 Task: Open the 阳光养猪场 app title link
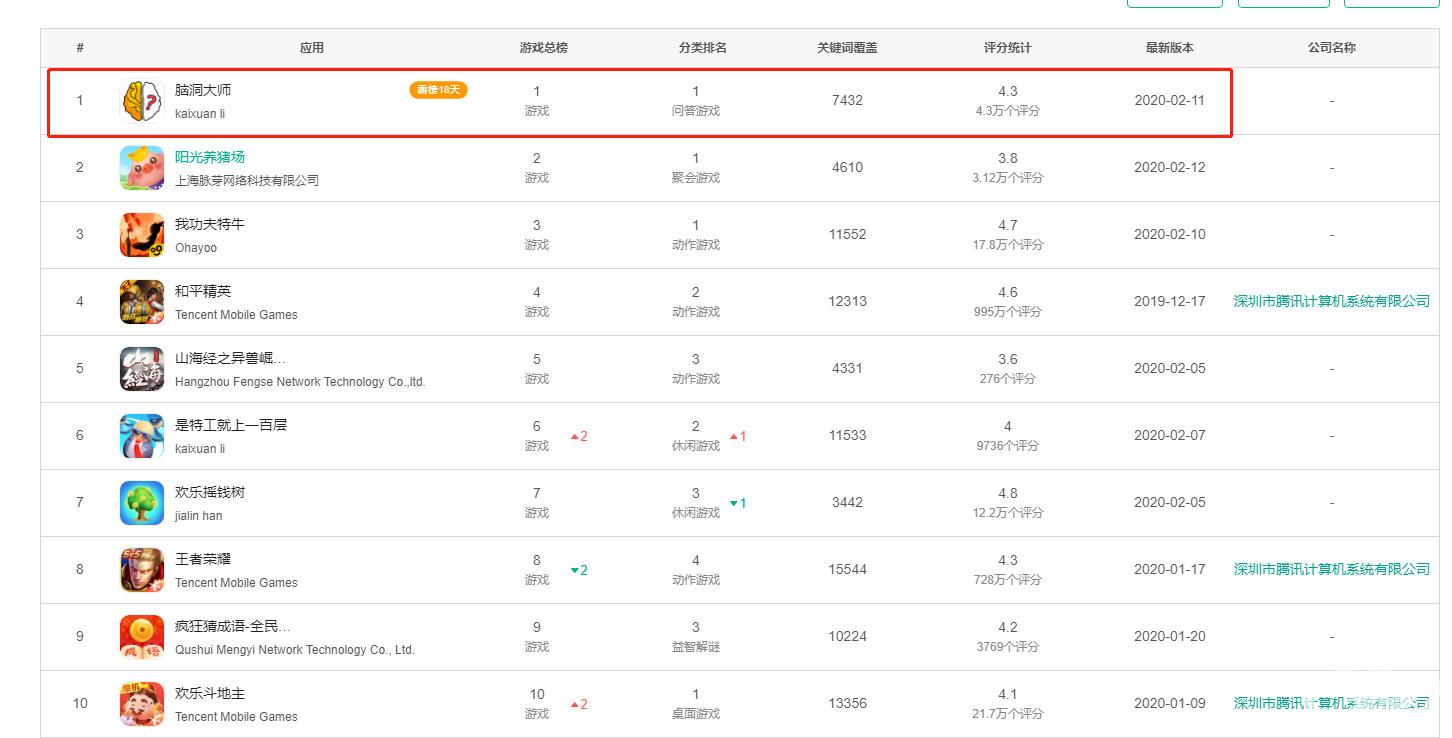pos(210,157)
